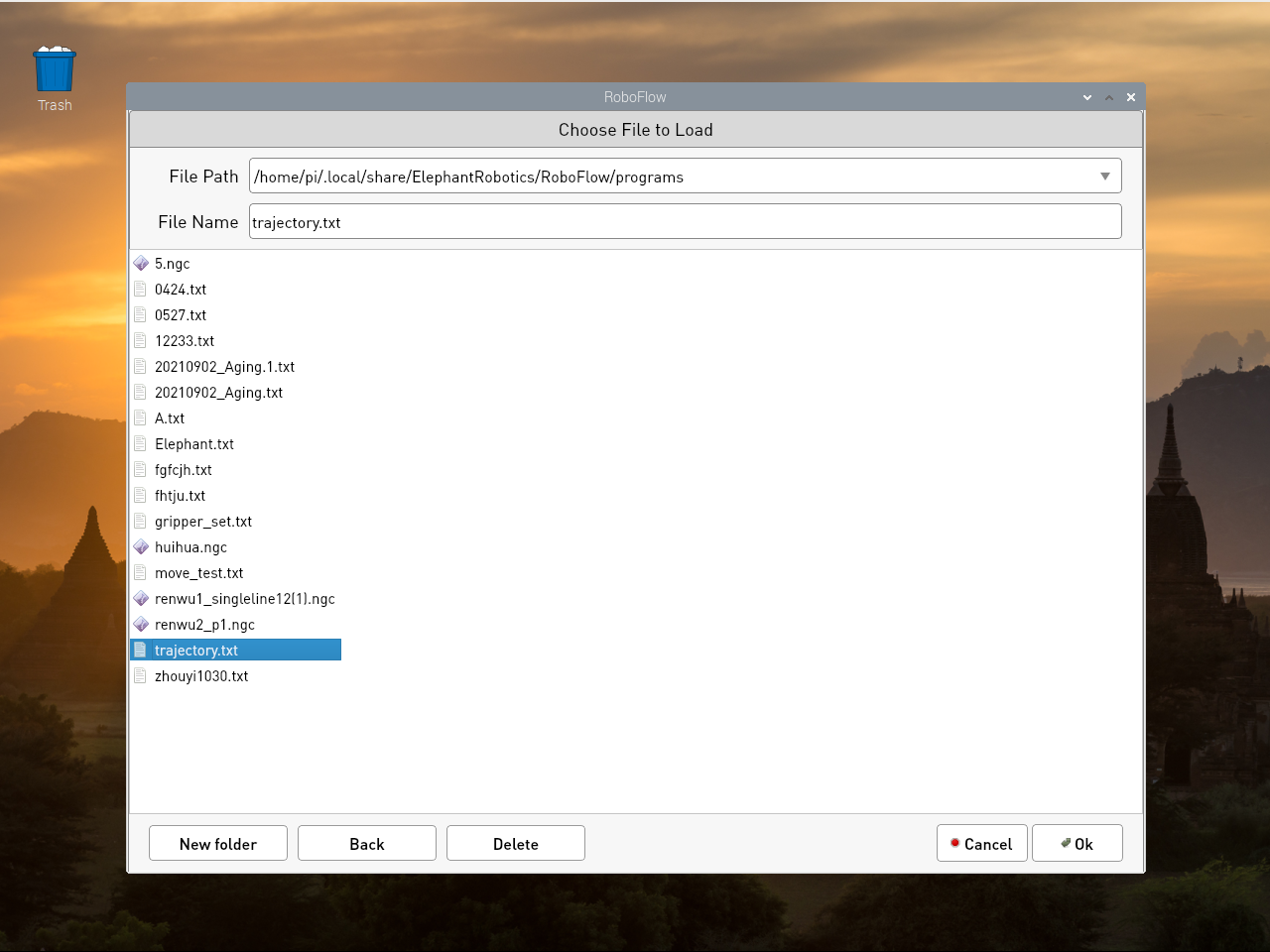Click into the File Name text field
Image resolution: width=1270 pixels, height=952 pixels.
pos(685,222)
